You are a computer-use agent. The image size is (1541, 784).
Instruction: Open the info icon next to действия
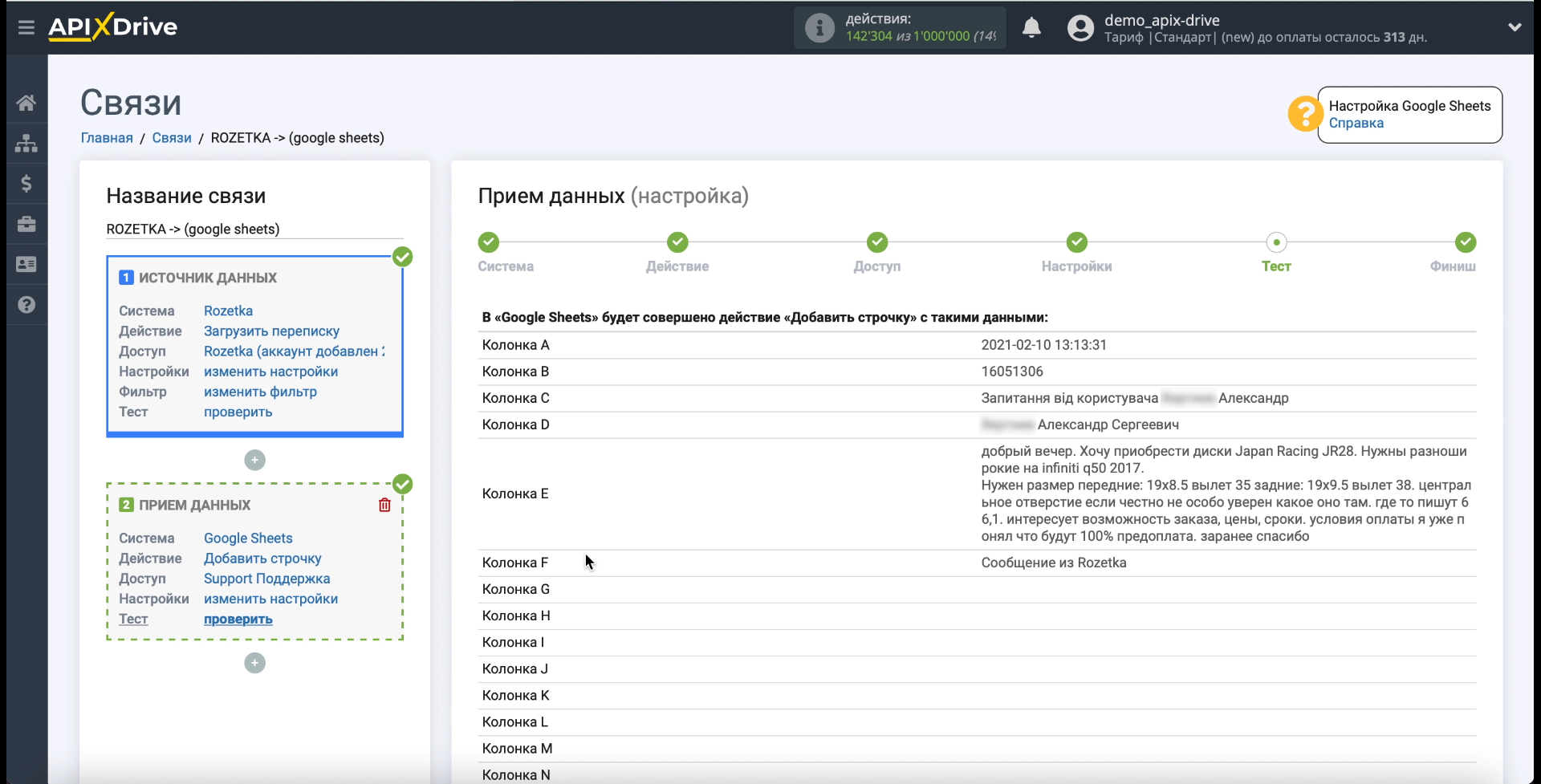[x=819, y=28]
